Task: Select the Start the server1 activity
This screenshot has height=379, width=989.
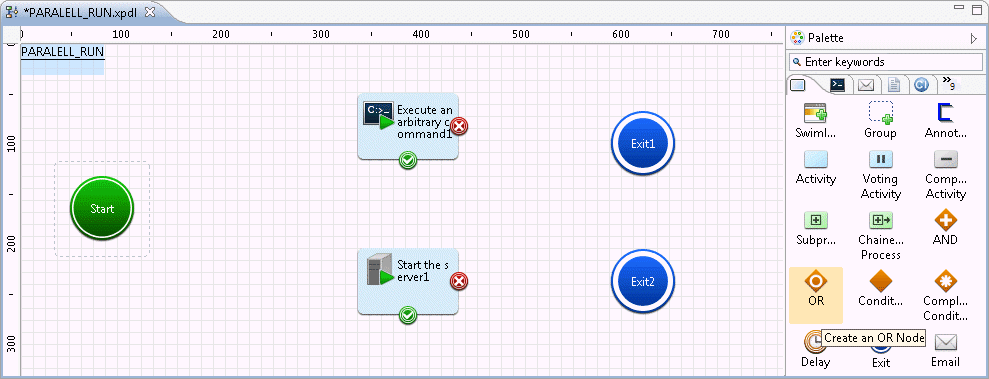Action: [x=407, y=281]
